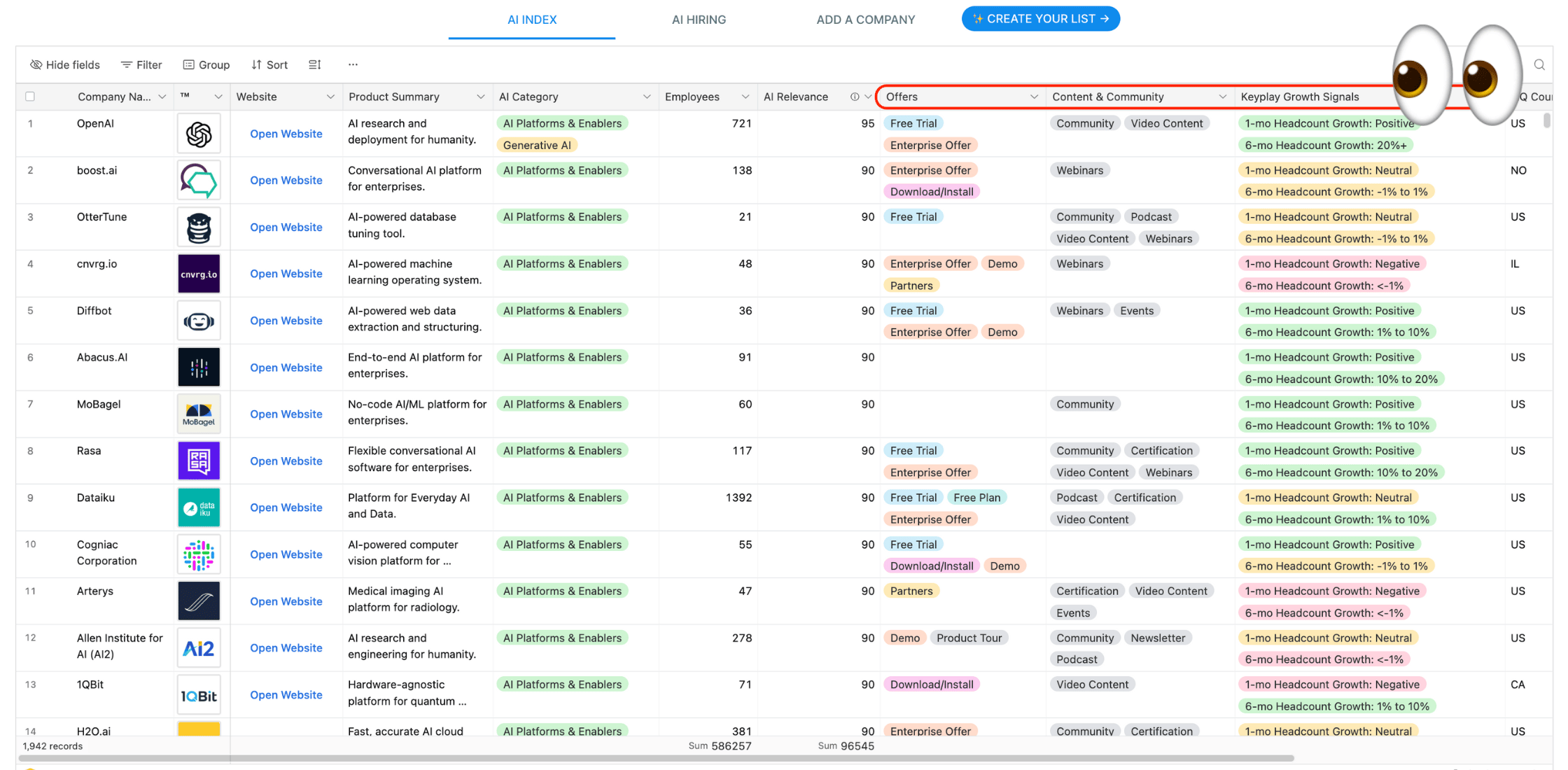This screenshot has width=1568, height=770.
Task: Open Website link for OtterTune
Action: (286, 227)
